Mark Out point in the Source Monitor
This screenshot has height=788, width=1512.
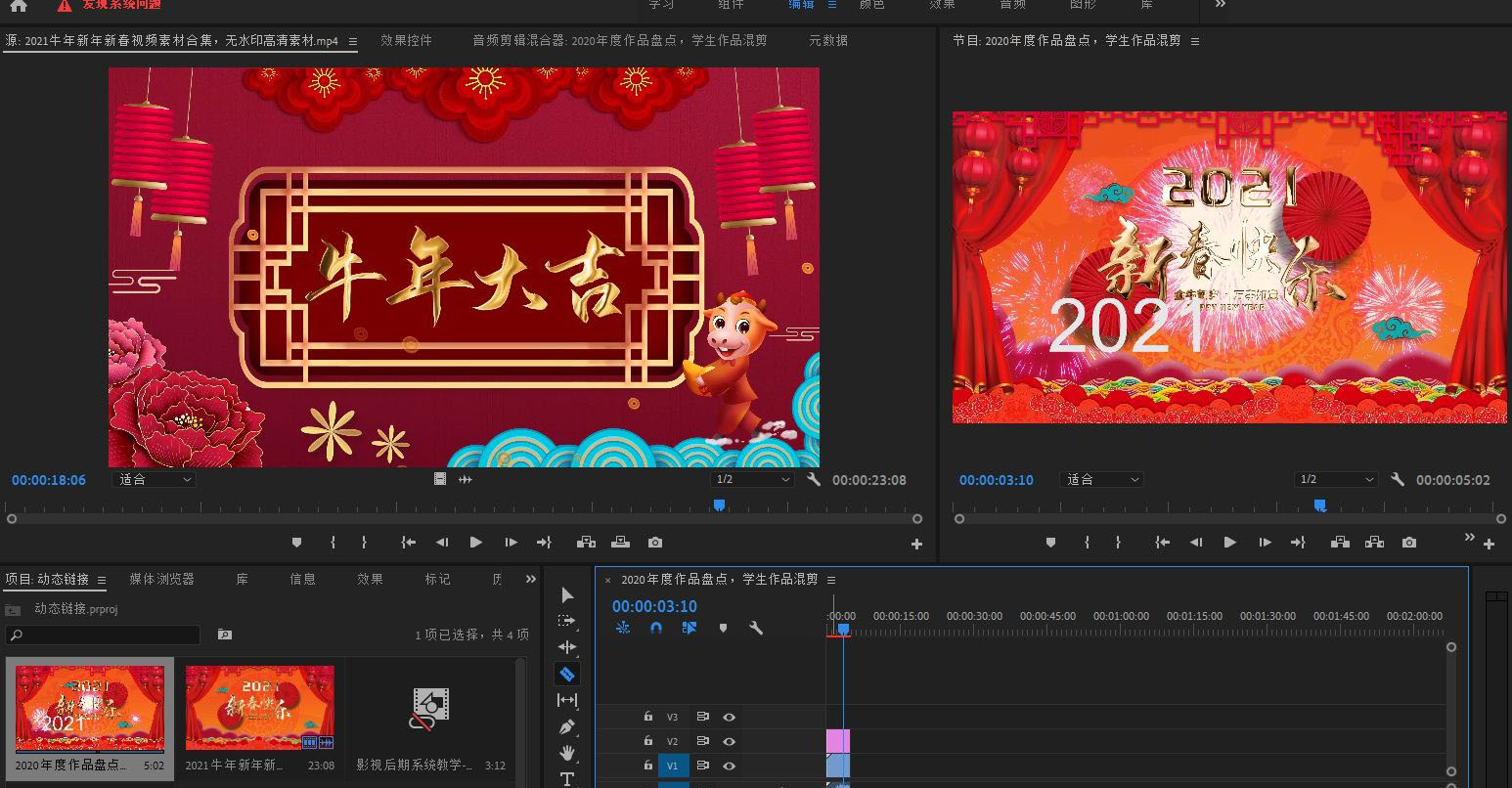[x=364, y=543]
